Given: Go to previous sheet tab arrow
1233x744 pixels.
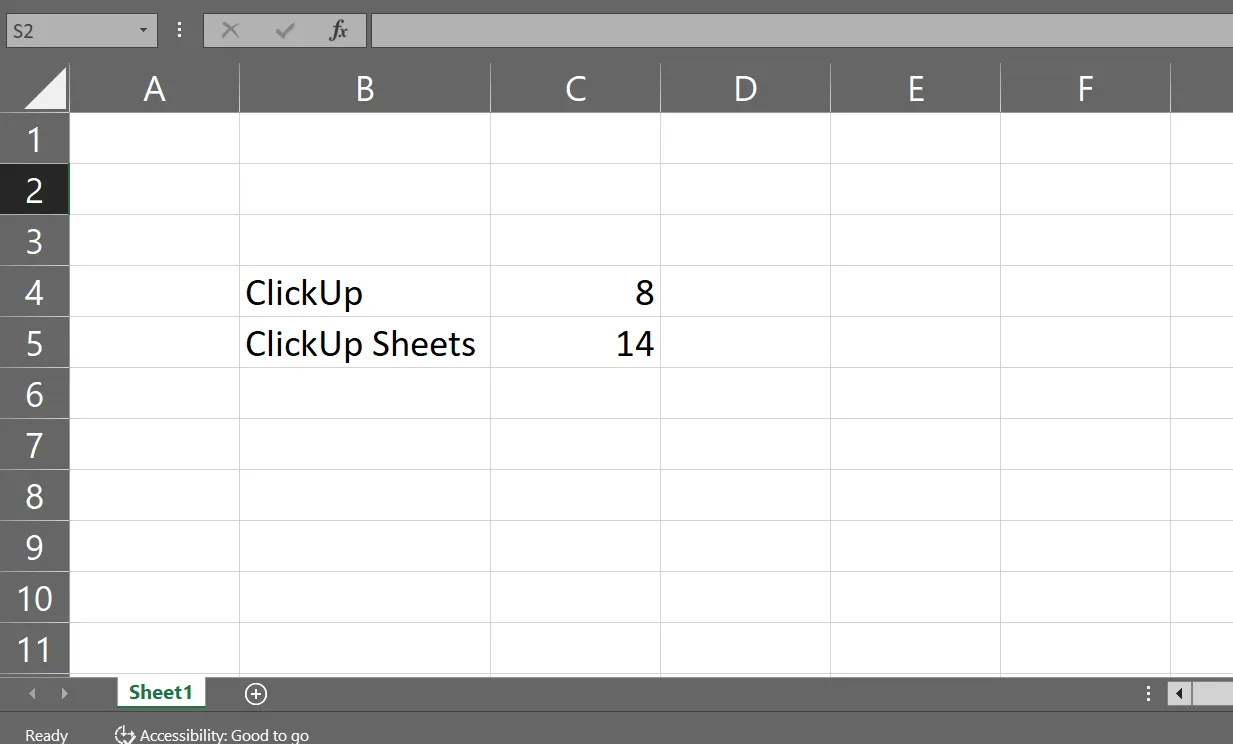Looking at the screenshot, I should point(32,693).
